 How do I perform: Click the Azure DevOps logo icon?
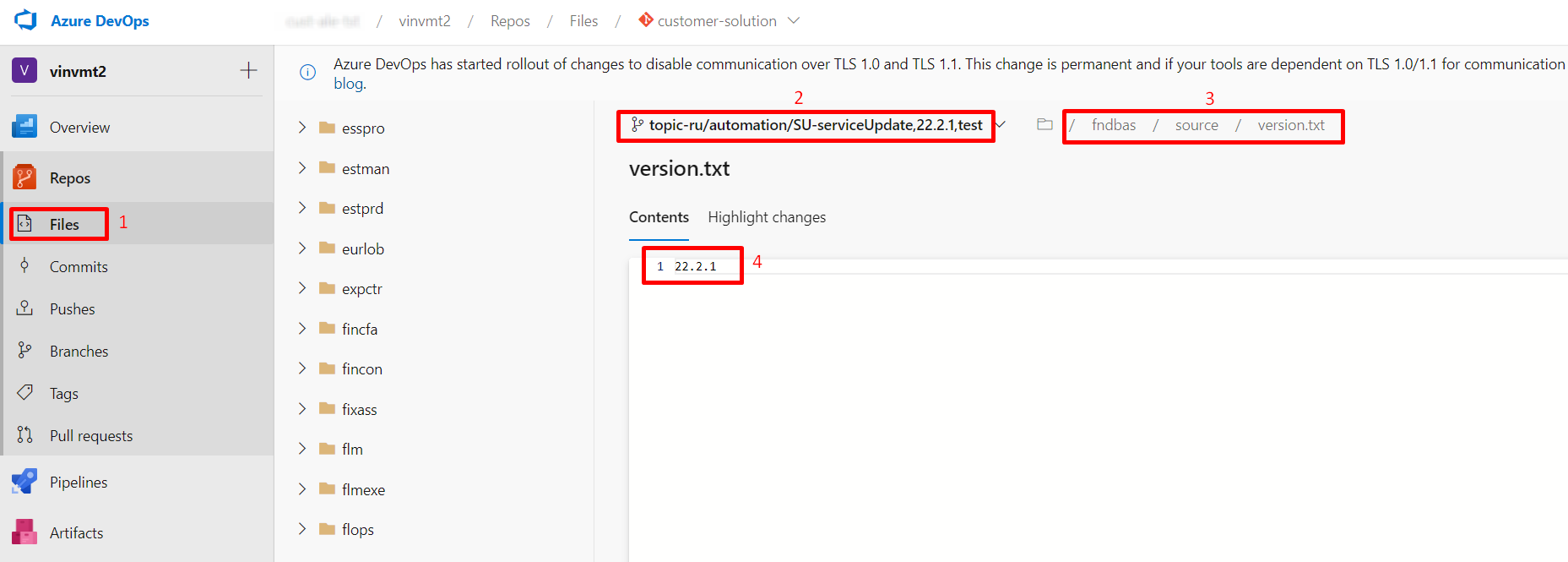tap(26, 20)
